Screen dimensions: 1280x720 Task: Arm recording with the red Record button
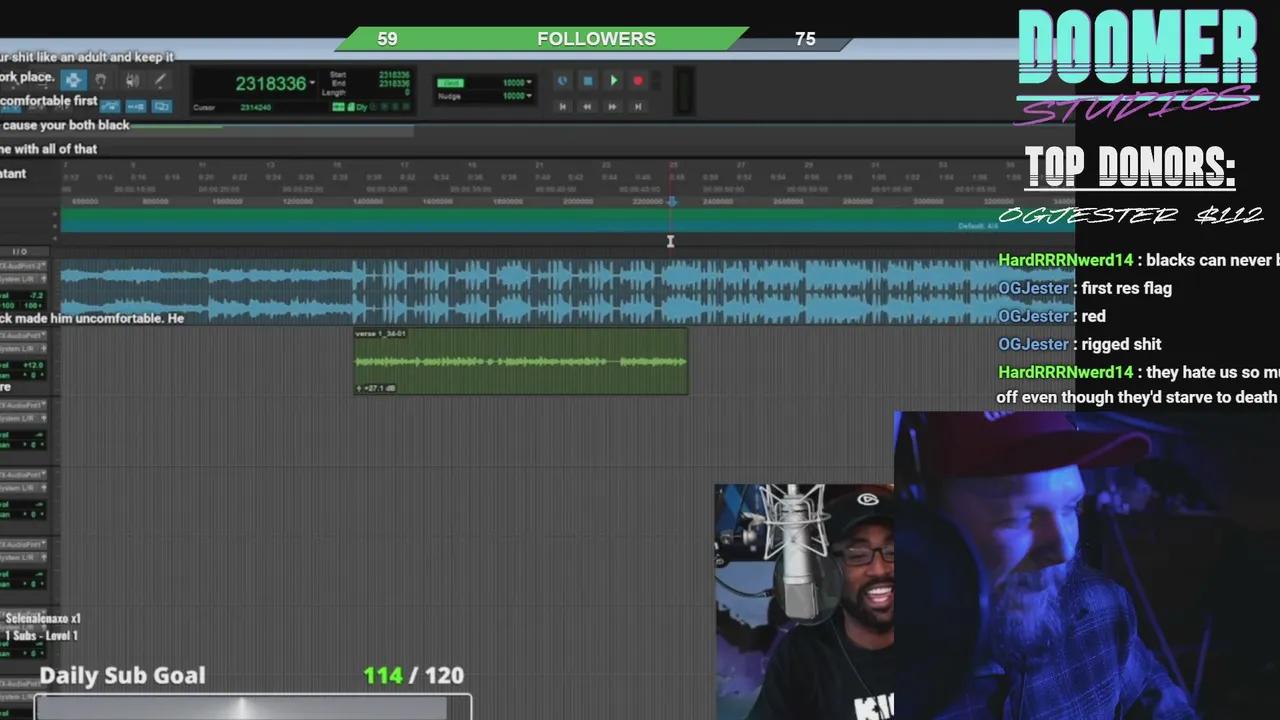(638, 81)
